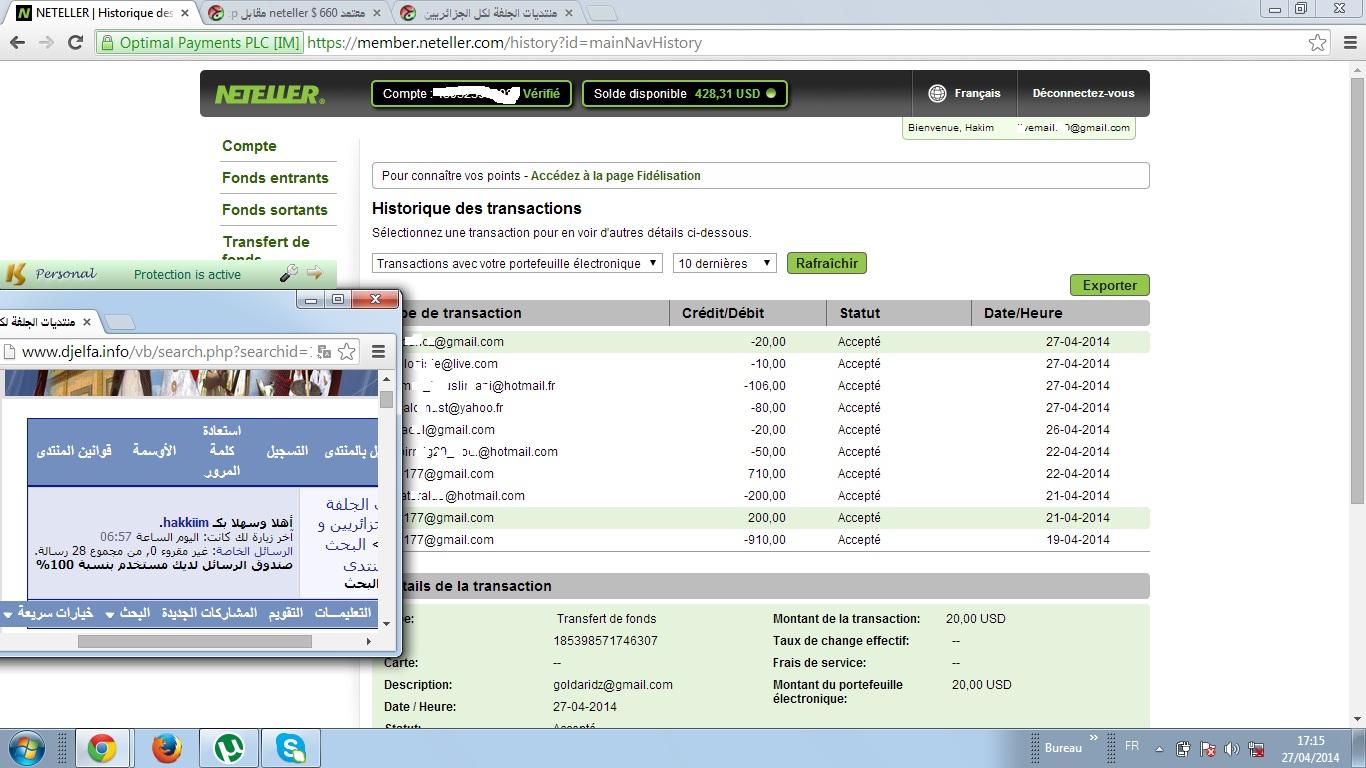Click Chrome icon in the taskbar
This screenshot has width=1366, height=768.
101,748
